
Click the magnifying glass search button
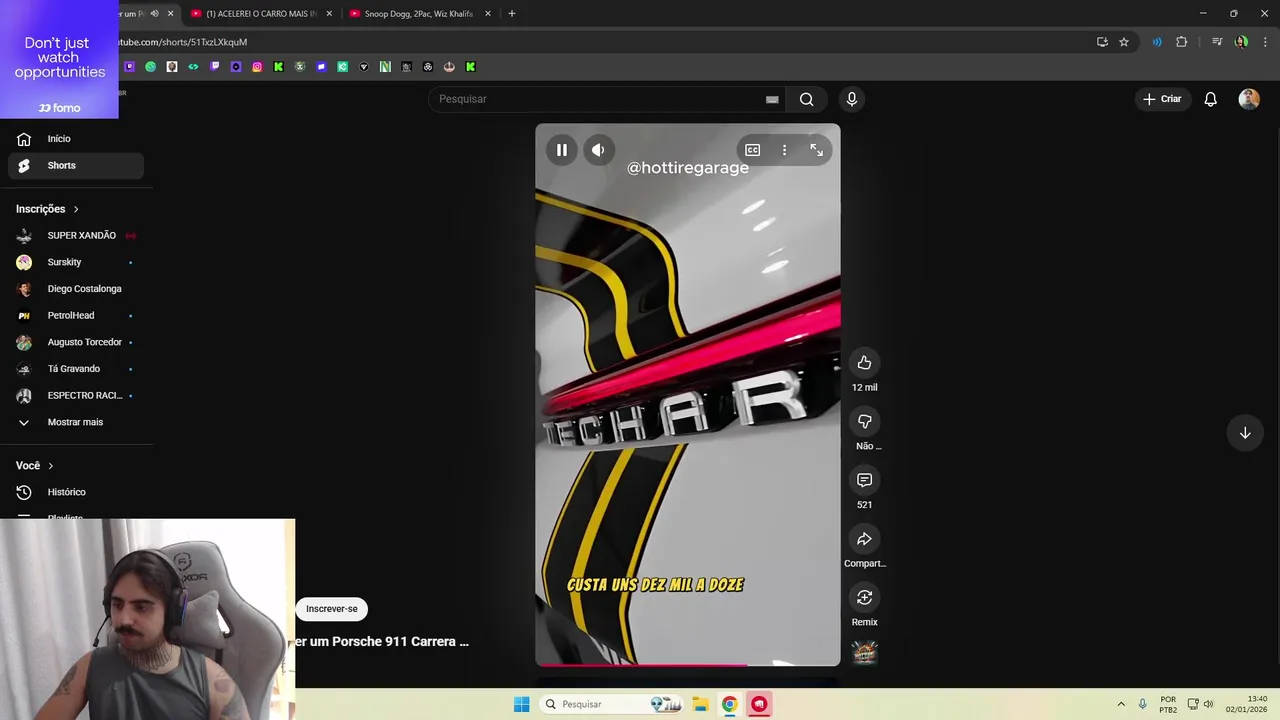[x=807, y=99]
